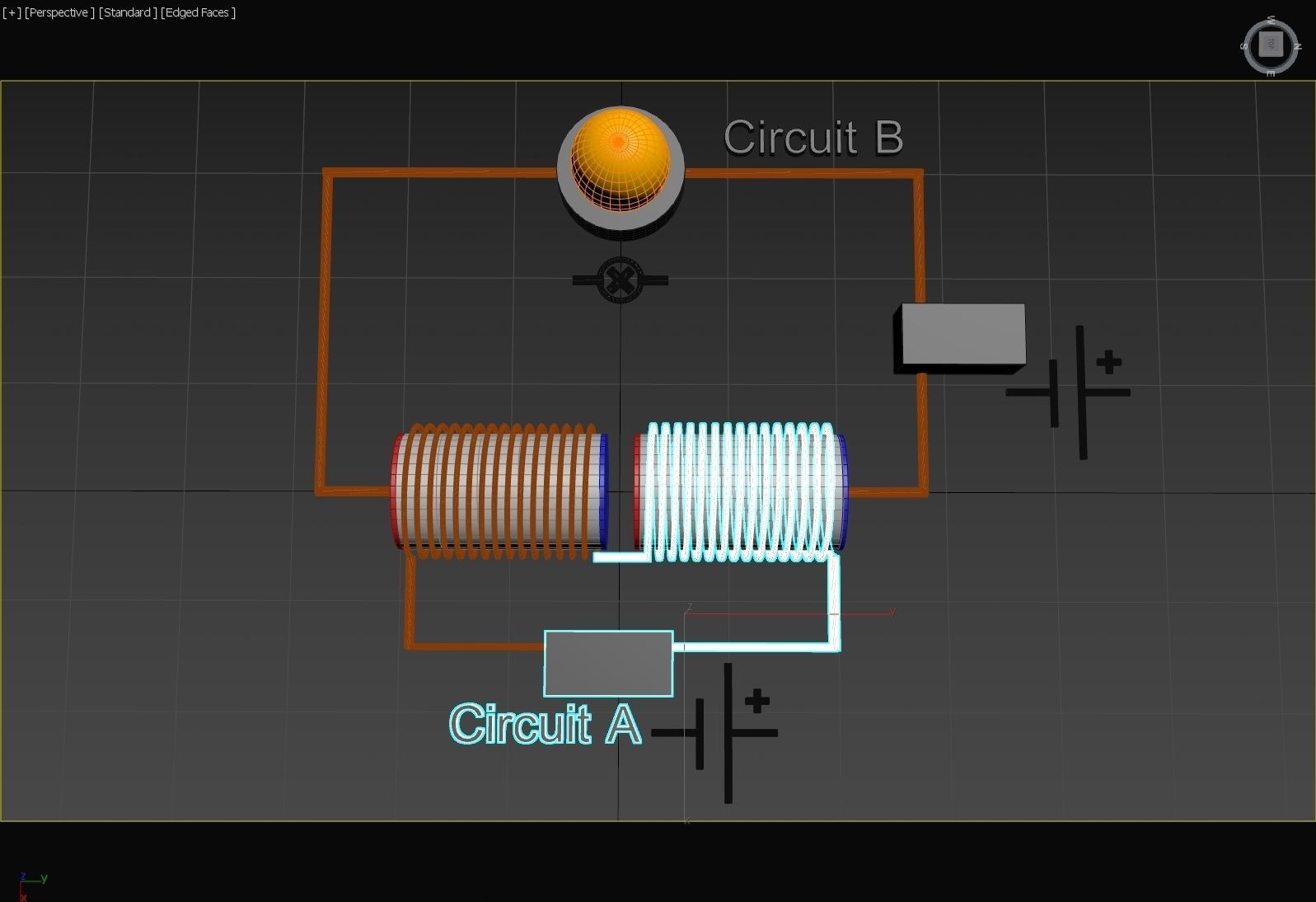Screen dimensions: 1316x902
Task: Click W on the ViewCube compass
Action: [1272, 19]
